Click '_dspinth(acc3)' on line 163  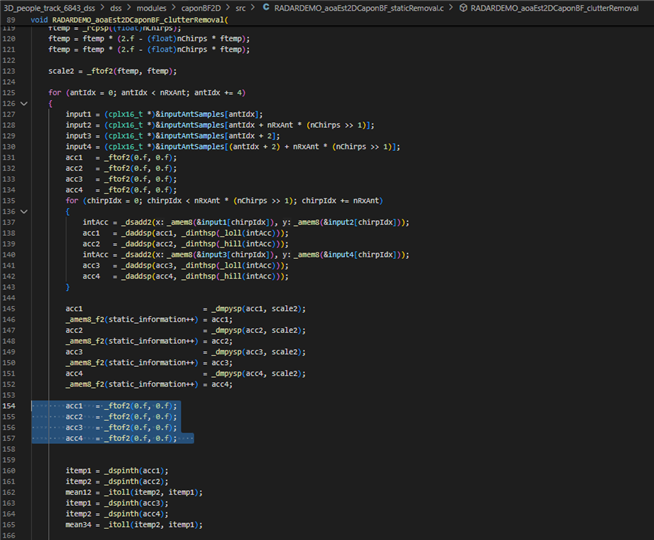(x=134, y=503)
